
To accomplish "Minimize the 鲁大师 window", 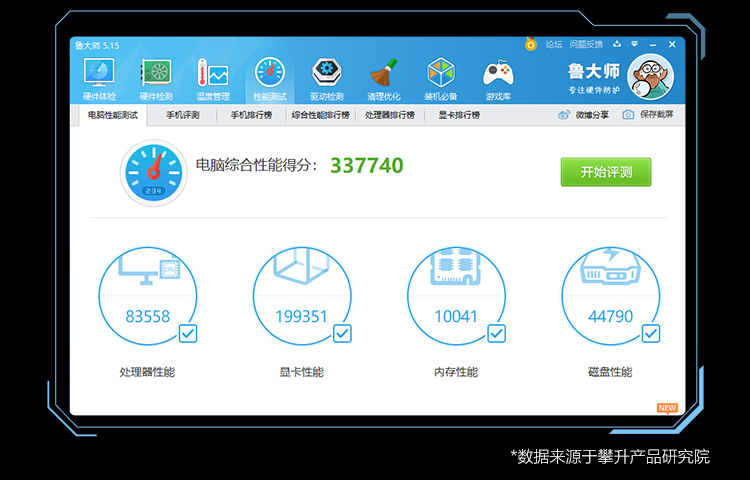I will pyautogui.click(x=653, y=44).
